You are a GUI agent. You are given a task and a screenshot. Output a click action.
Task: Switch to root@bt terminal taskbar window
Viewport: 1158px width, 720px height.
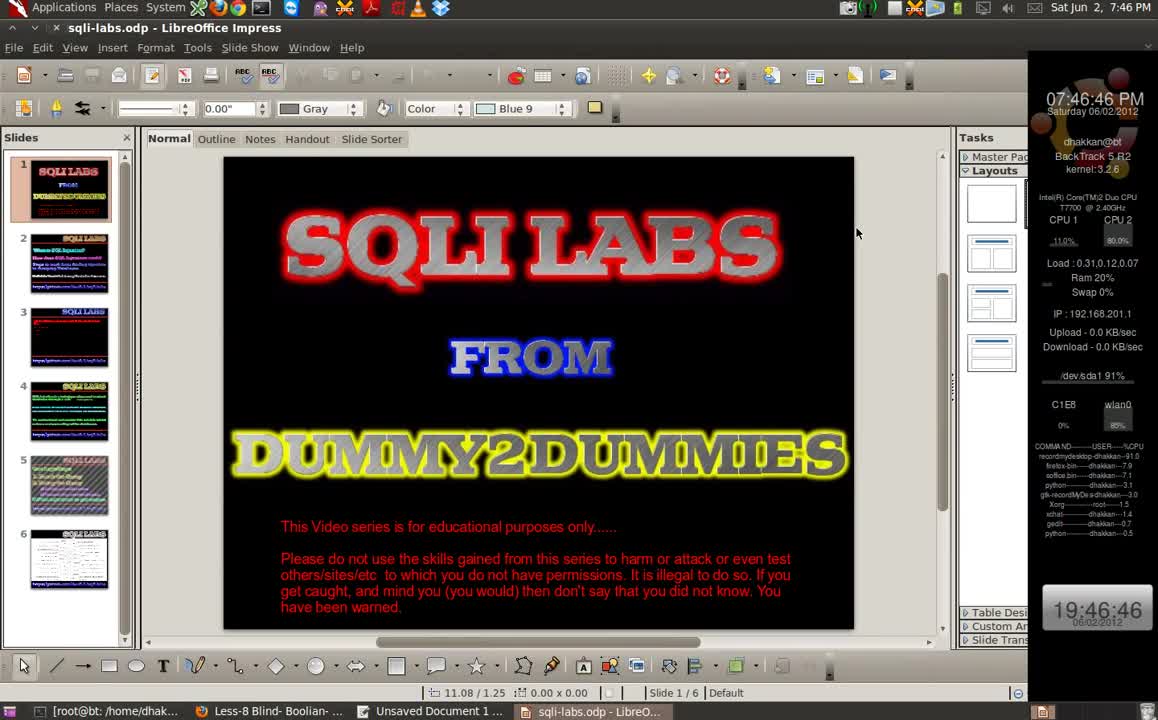(108, 711)
